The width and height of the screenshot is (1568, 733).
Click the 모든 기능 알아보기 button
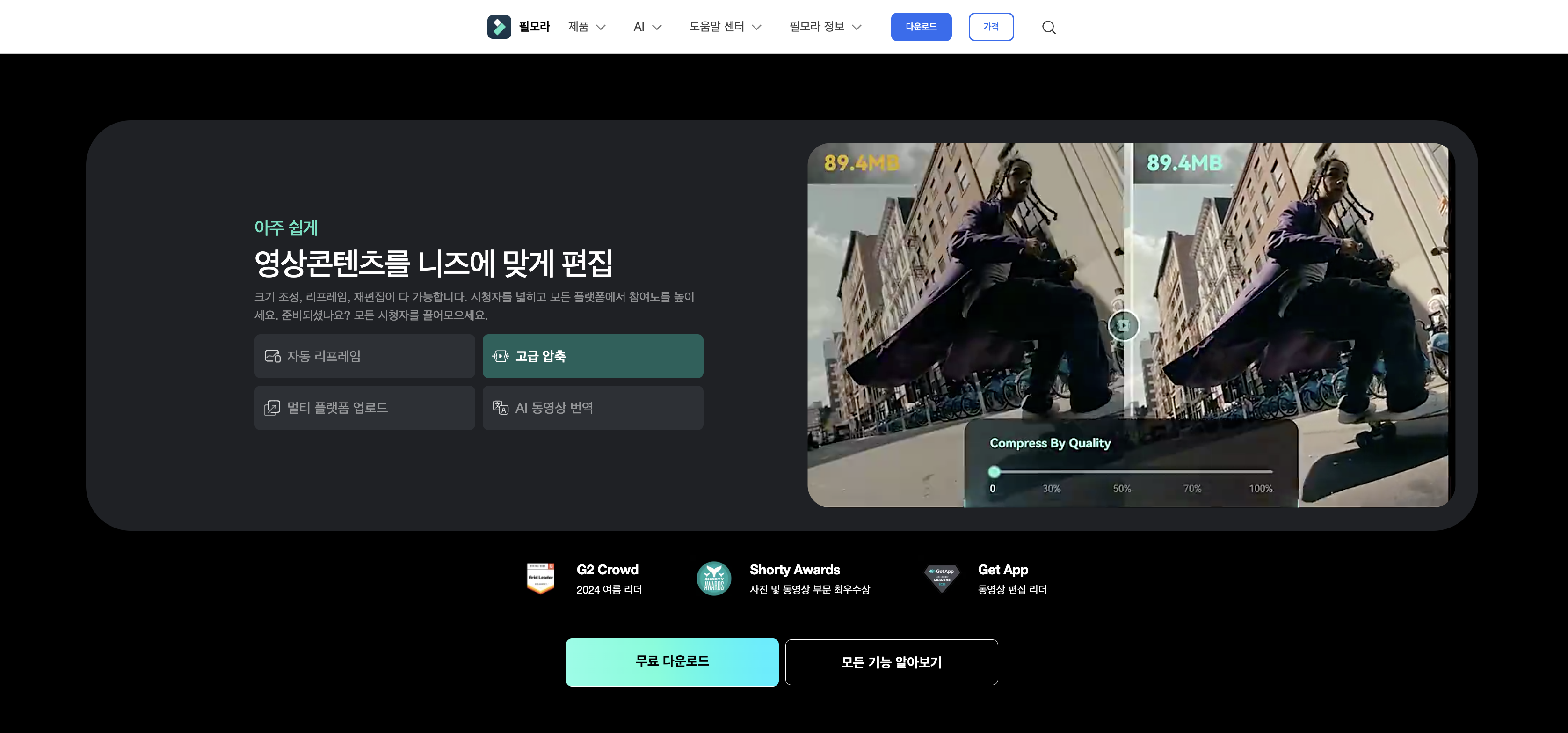[x=891, y=662]
